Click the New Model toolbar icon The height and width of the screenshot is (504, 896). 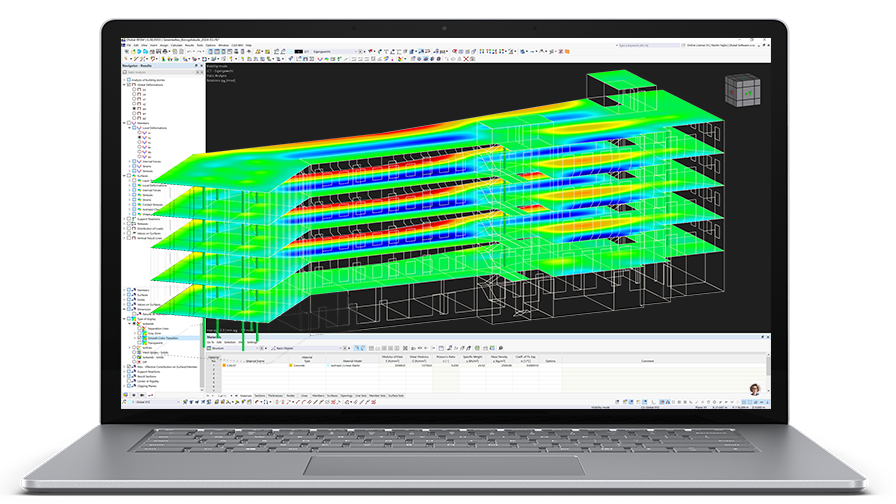[x=127, y=51]
